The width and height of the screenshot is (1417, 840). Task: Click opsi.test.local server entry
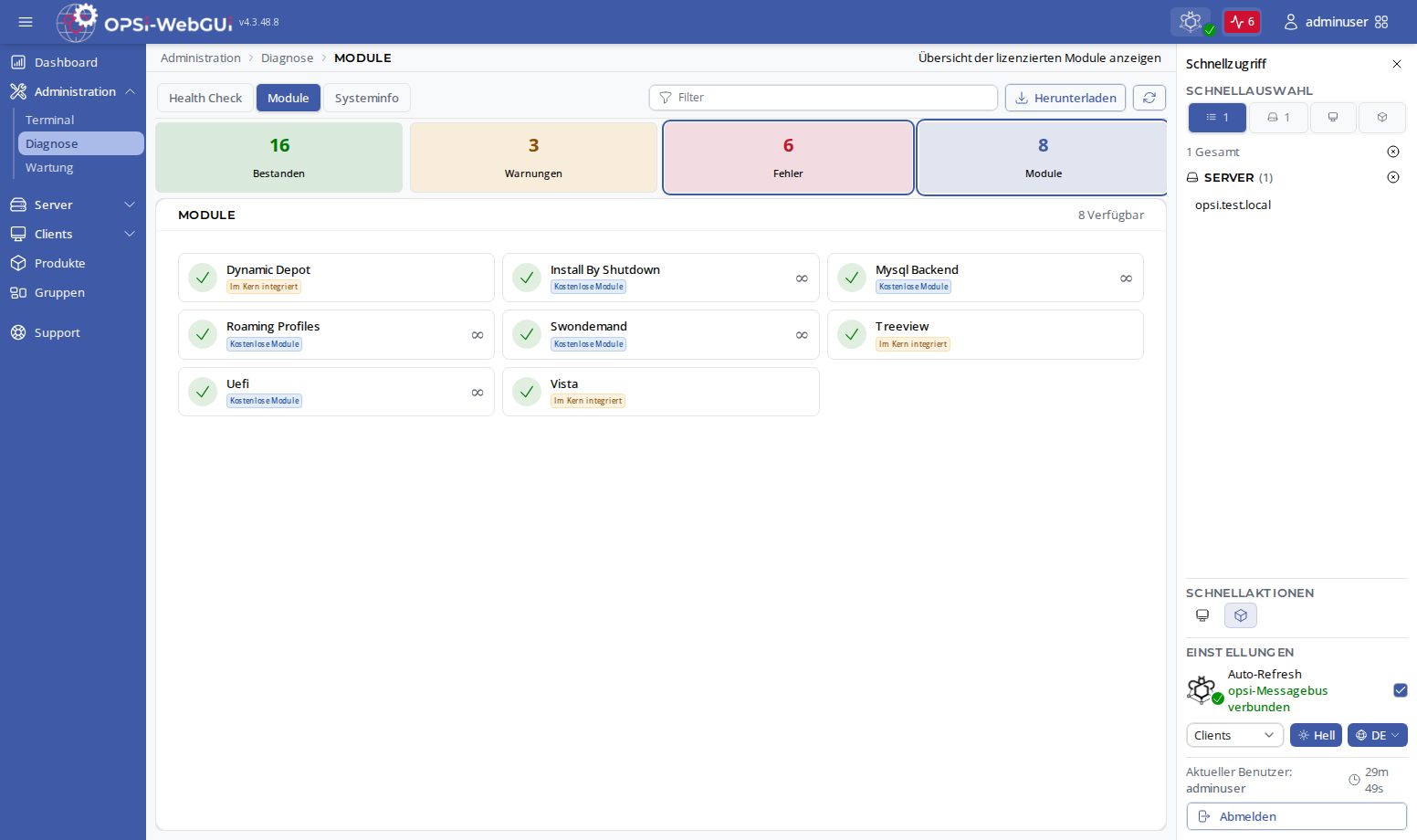coord(1233,205)
